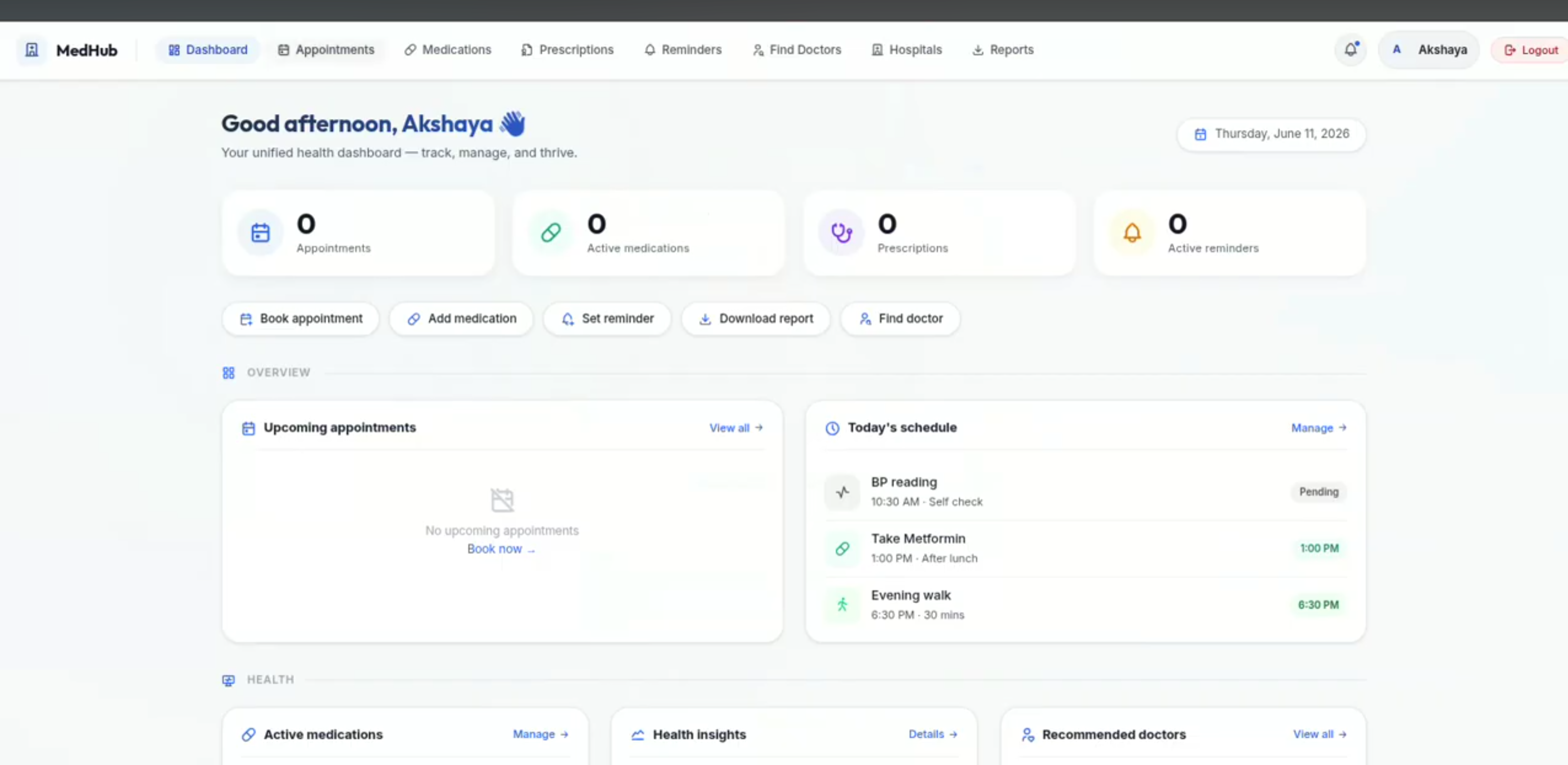
Task: Click Manage in Today's schedule
Action: [1318, 428]
